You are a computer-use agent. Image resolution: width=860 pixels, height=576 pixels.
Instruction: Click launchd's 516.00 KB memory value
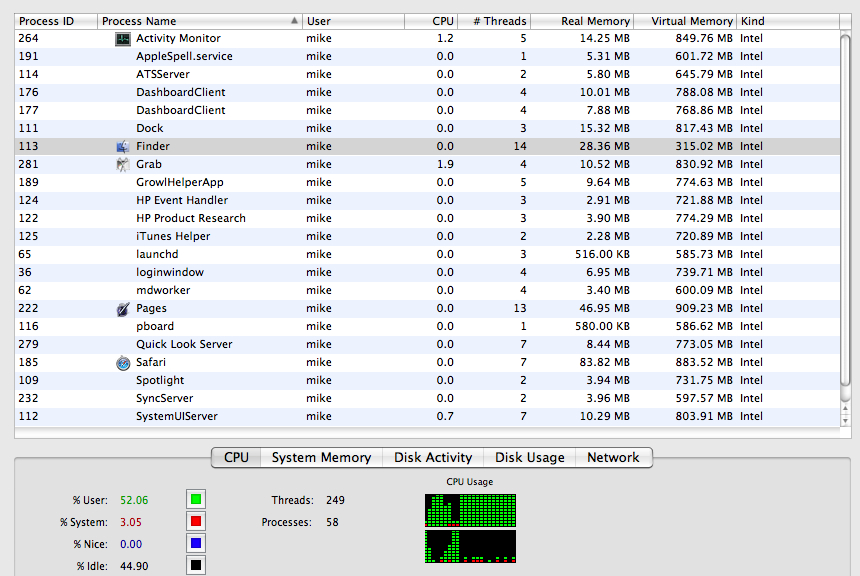[602, 255]
